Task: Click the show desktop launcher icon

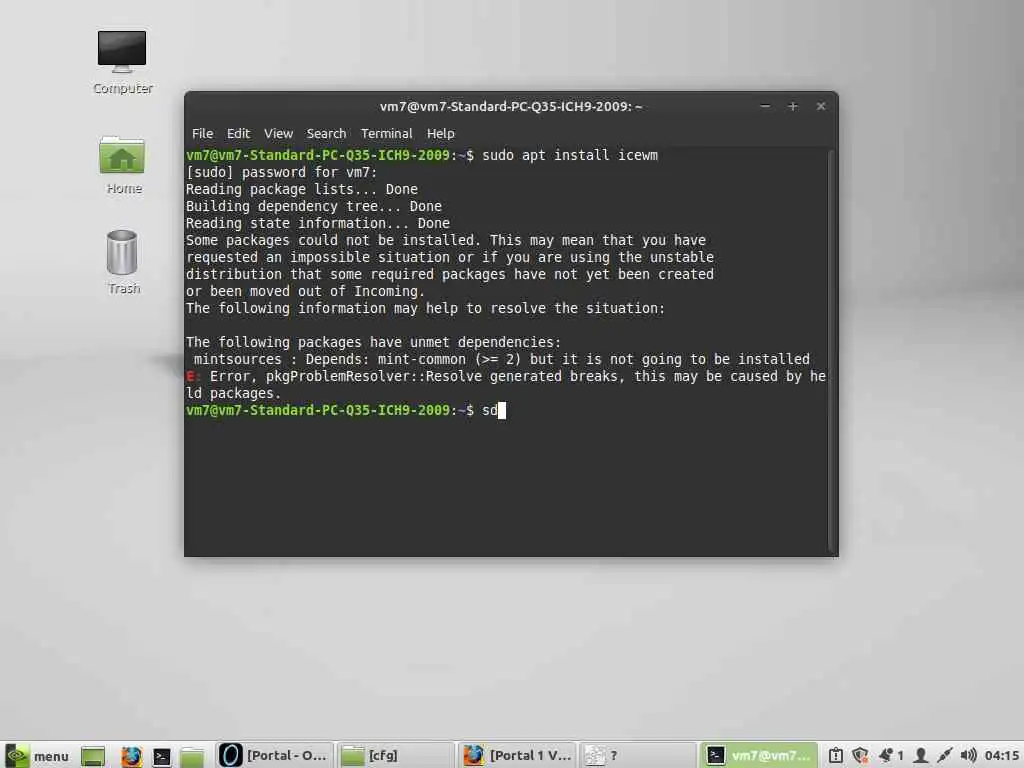Action: point(93,756)
